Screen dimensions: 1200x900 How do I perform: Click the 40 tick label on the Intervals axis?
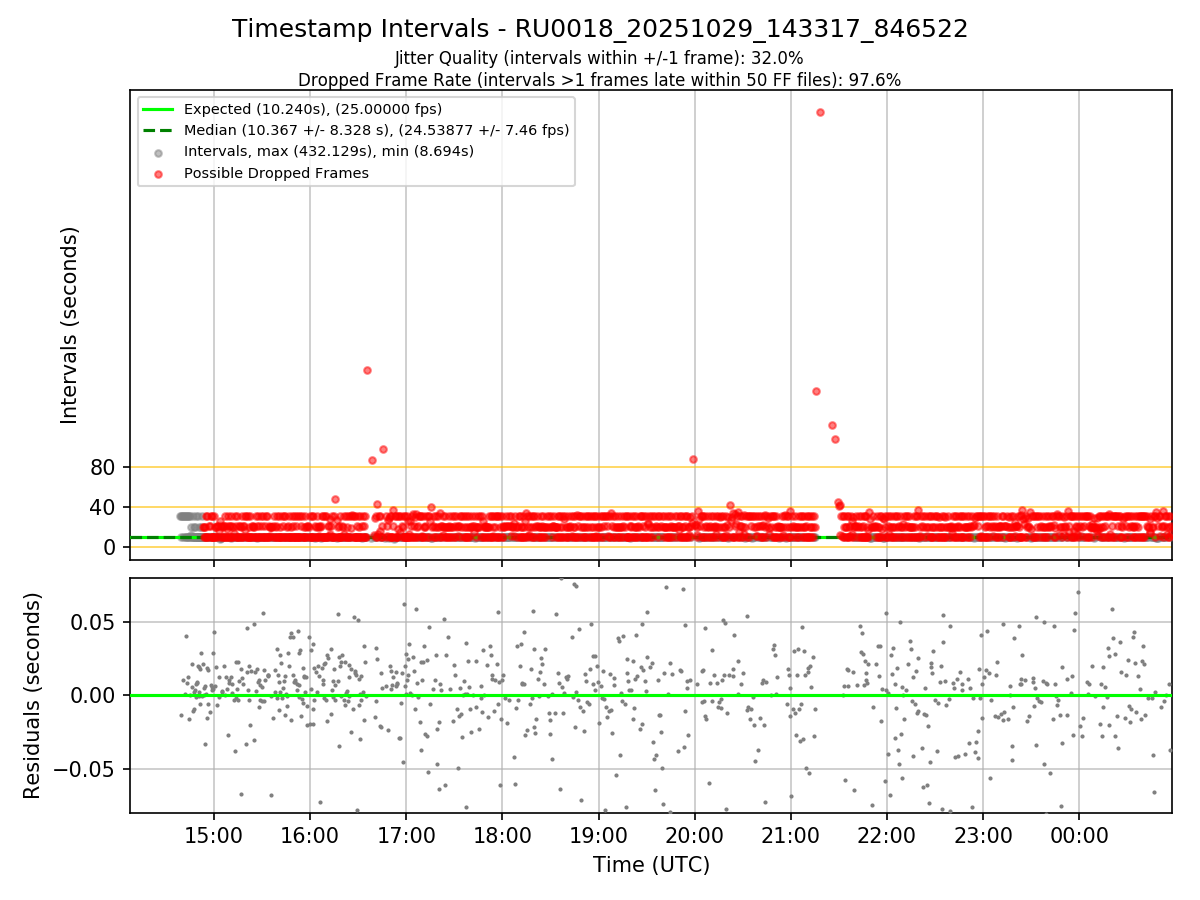click(105, 507)
